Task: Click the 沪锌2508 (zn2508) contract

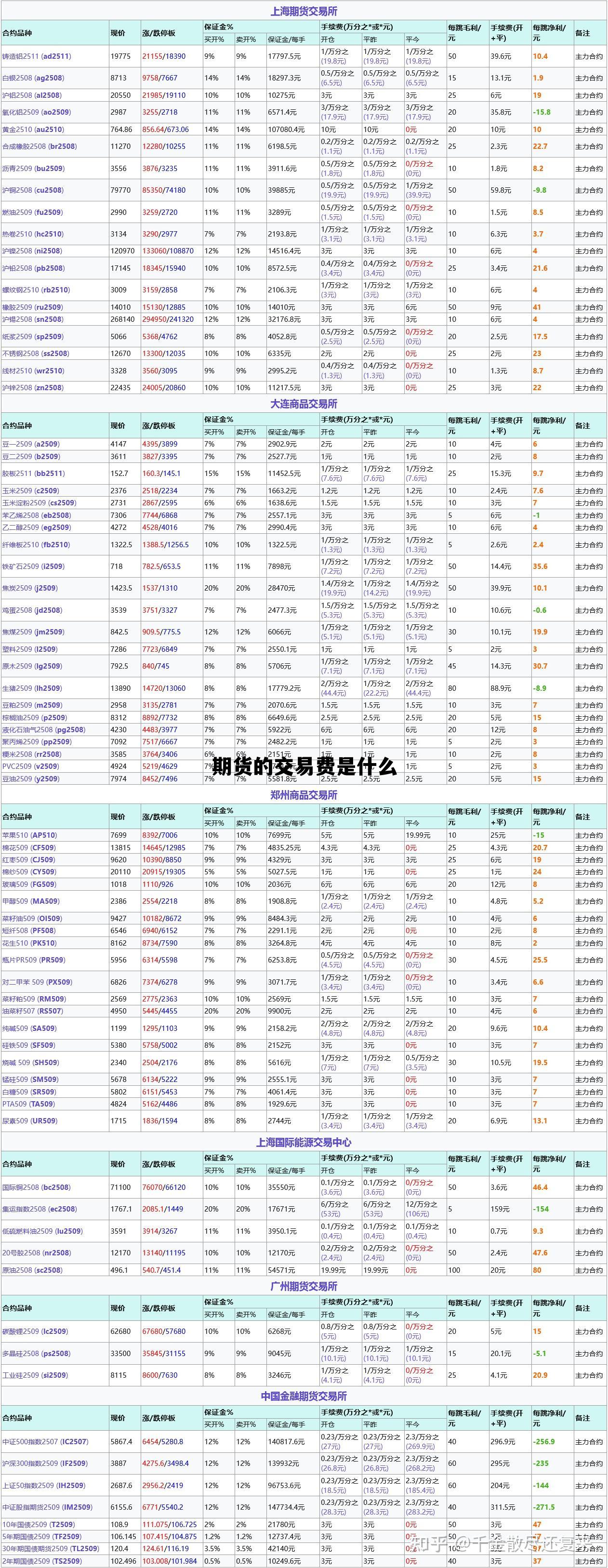Action: 33,387
